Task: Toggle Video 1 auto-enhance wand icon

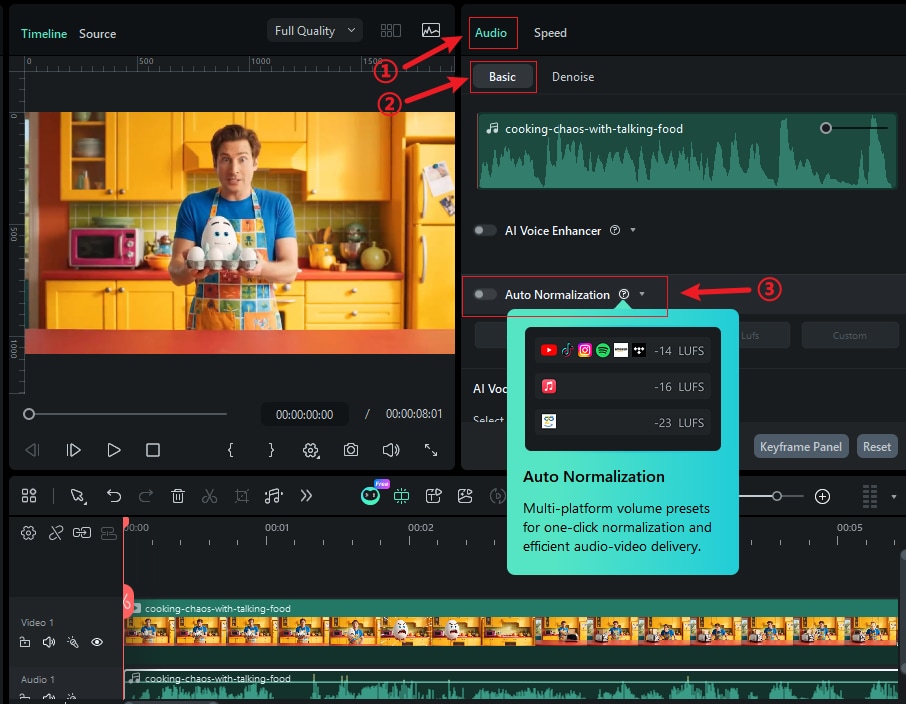Action: [73, 642]
